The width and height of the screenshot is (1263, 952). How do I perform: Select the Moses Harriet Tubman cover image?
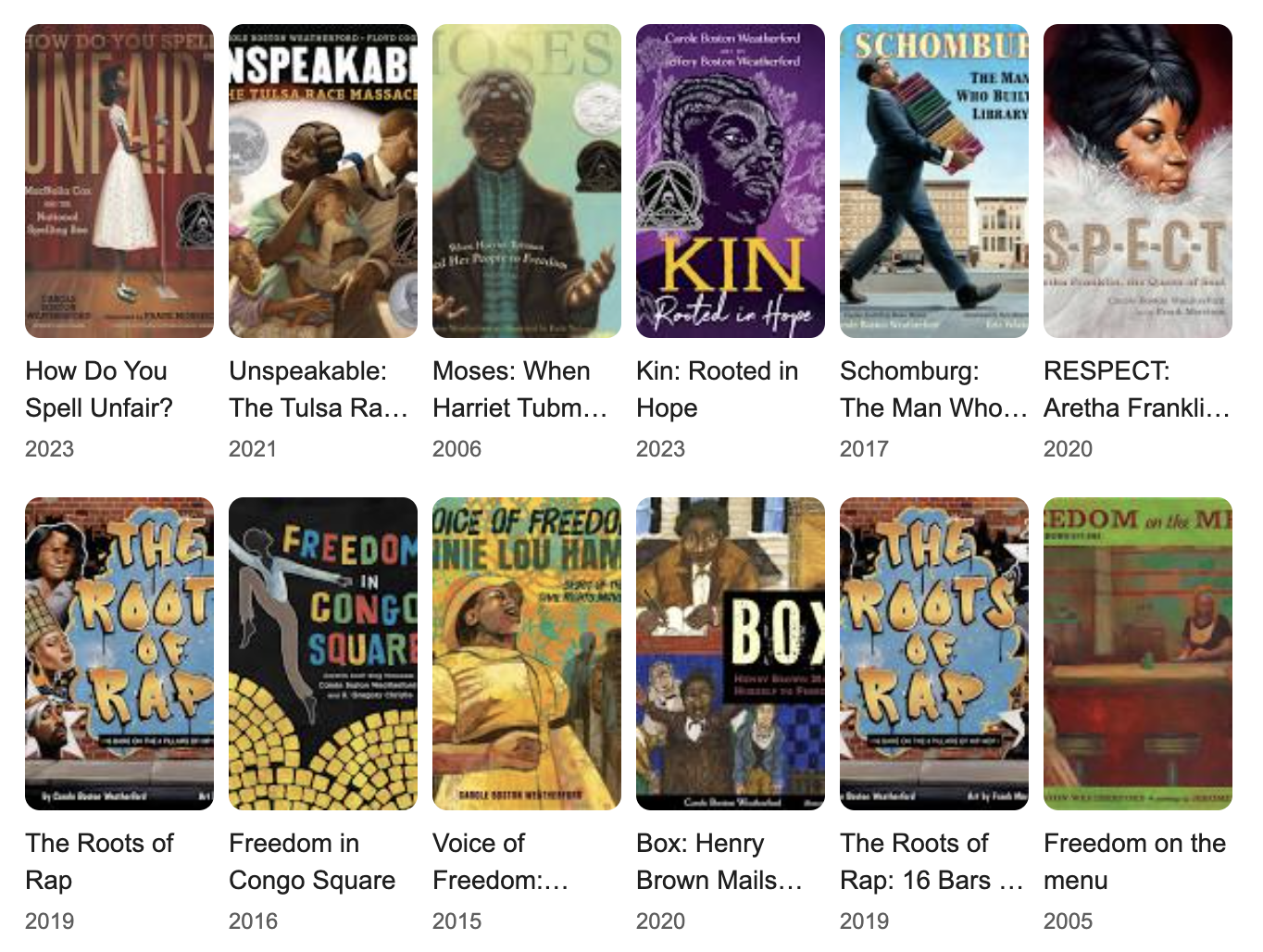tap(527, 181)
